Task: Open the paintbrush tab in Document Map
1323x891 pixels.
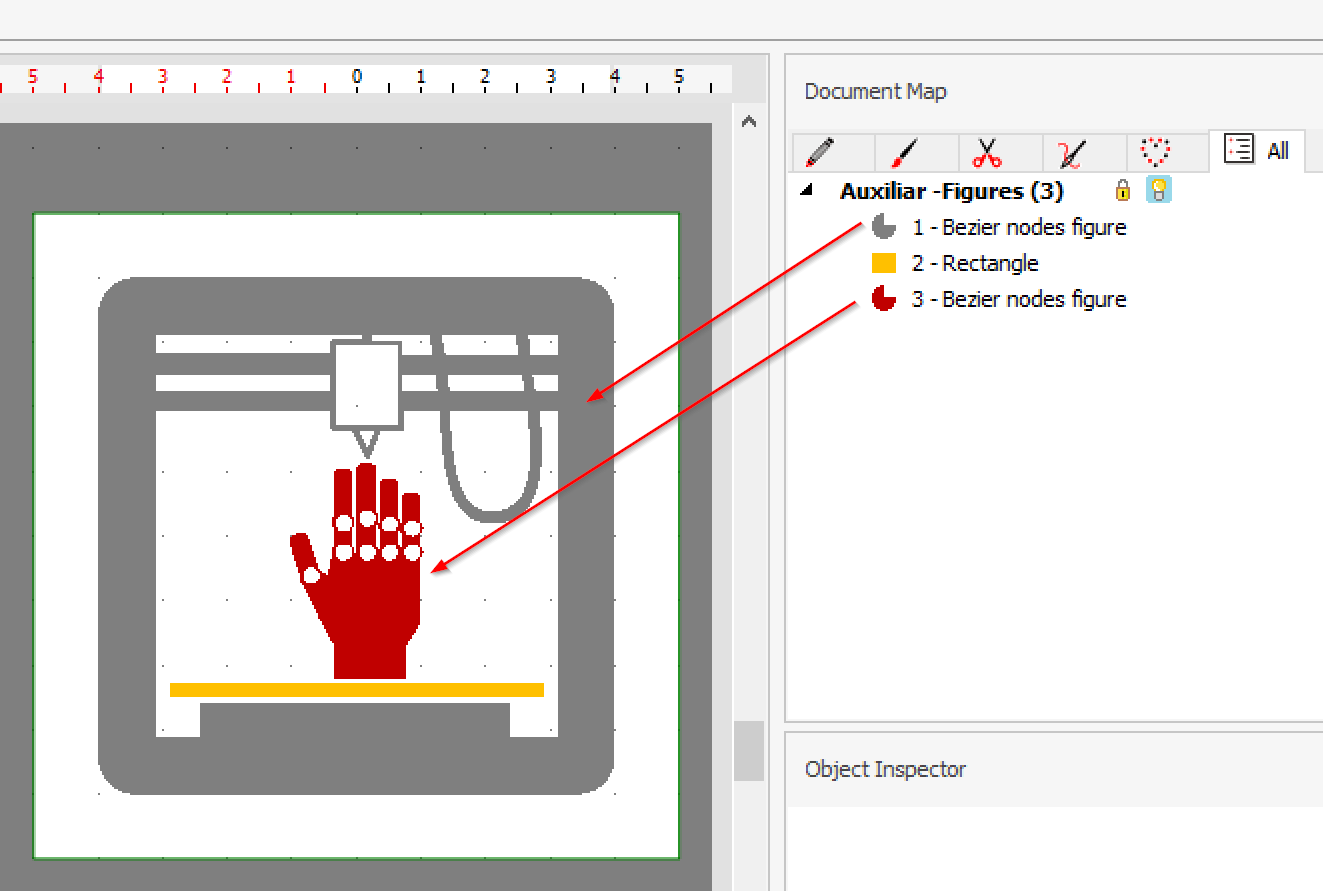Action: pos(903,153)
